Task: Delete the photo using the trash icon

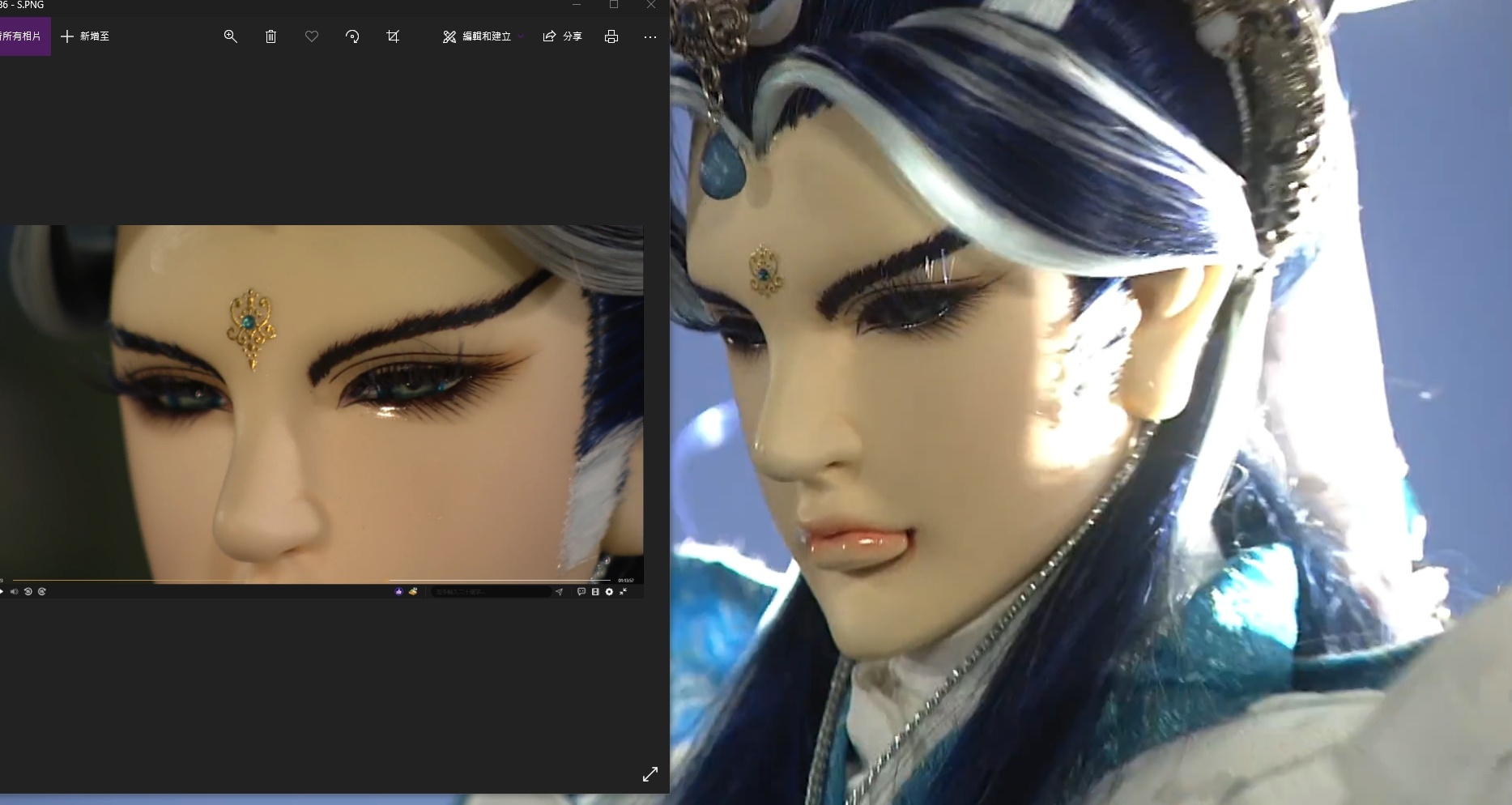Action: click(271, 36)
